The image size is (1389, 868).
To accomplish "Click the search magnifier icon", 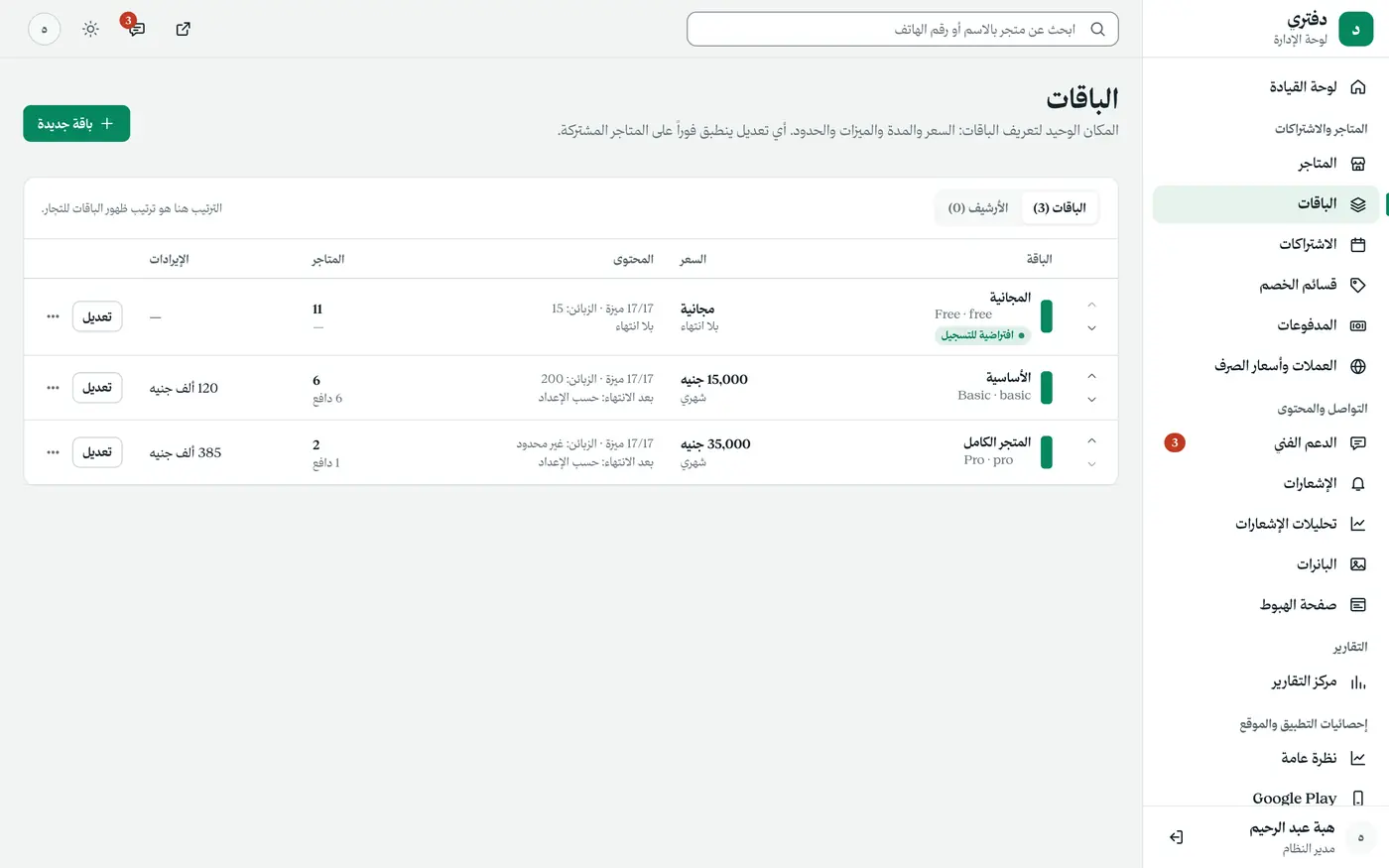I will pos(1097,29).
